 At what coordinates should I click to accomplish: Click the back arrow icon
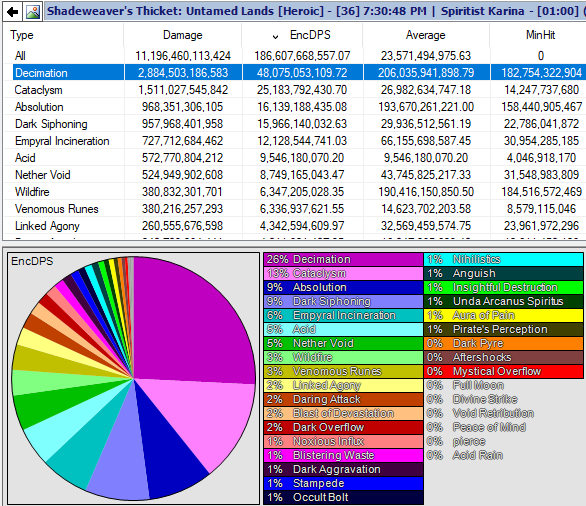coord(12,12)
